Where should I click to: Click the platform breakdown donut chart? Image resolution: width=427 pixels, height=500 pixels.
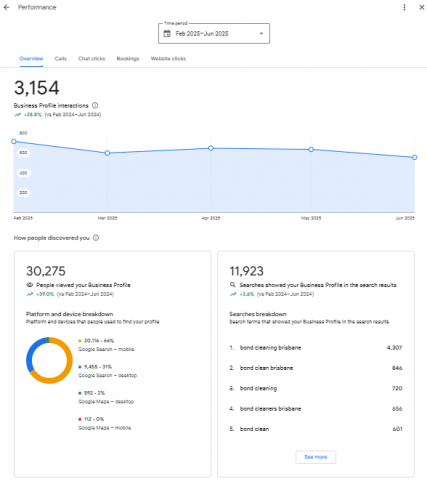pos(49,360)
